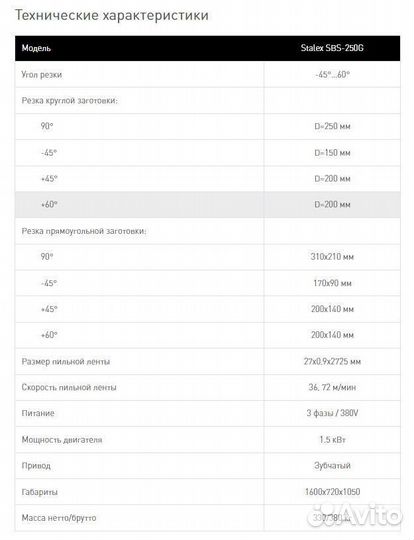Image resolution: width=414 pixels, height=540 pixels.
Task: Click the '3 фазы / 380V' value
Action: point(332,413)
